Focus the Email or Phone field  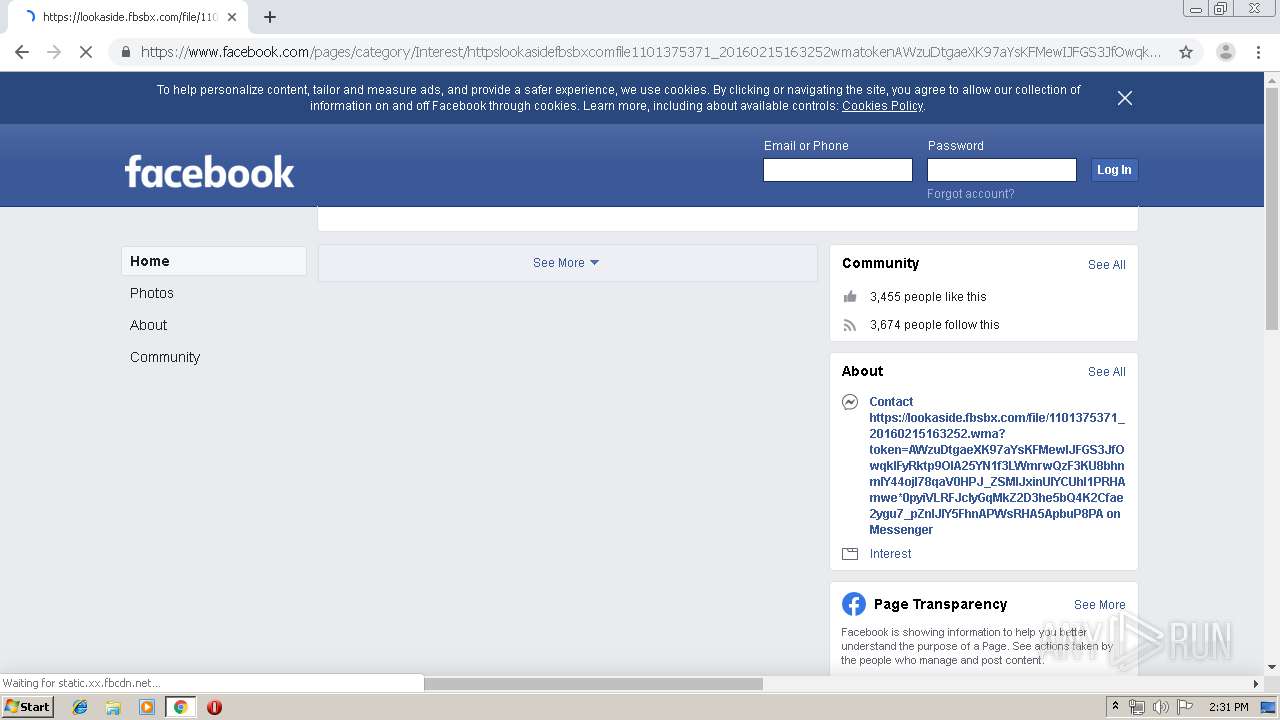838,170
